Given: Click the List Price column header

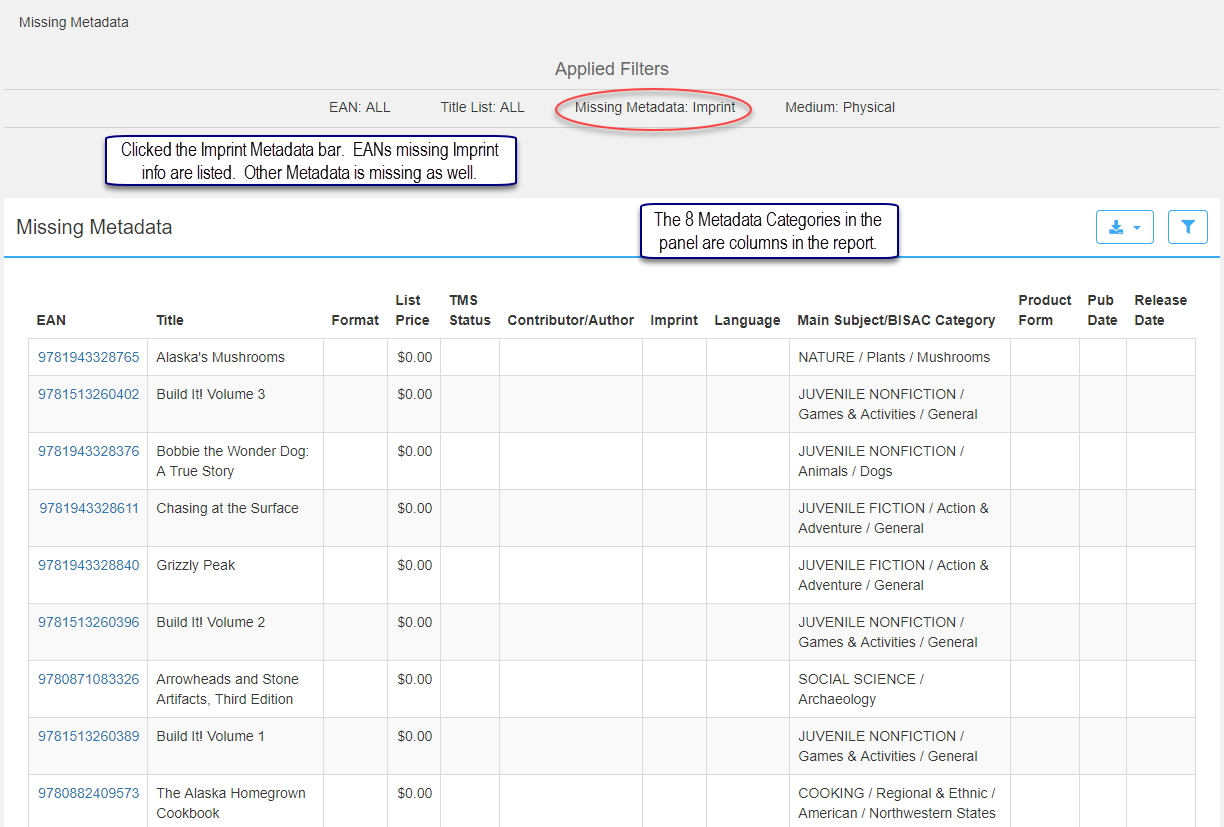Looking at the screenshot, I should 412,310.
